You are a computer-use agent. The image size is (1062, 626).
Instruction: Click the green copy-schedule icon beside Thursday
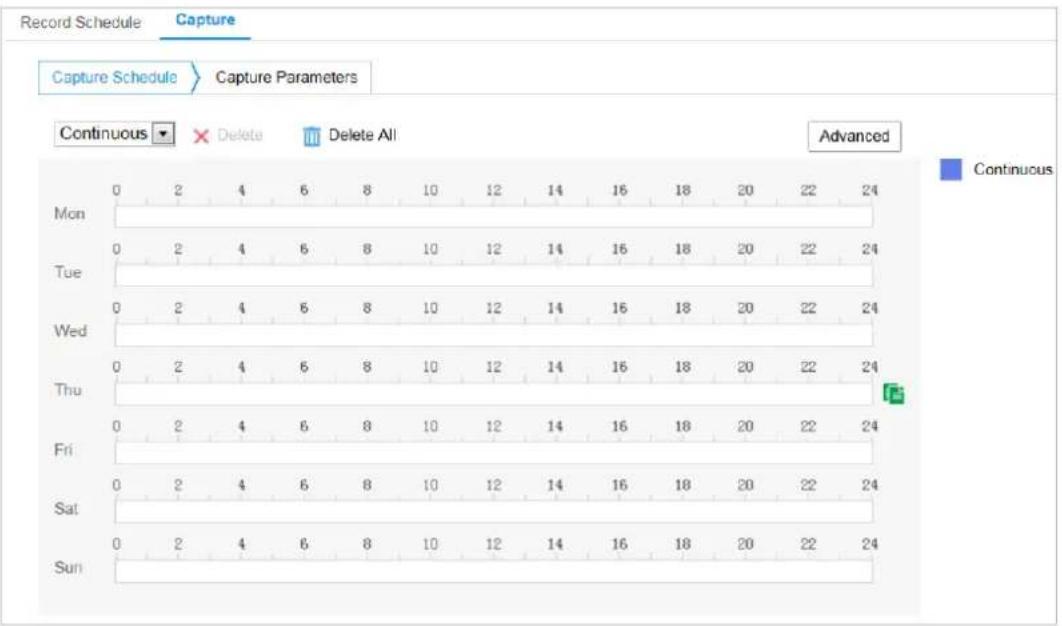(x=893, y=394)
